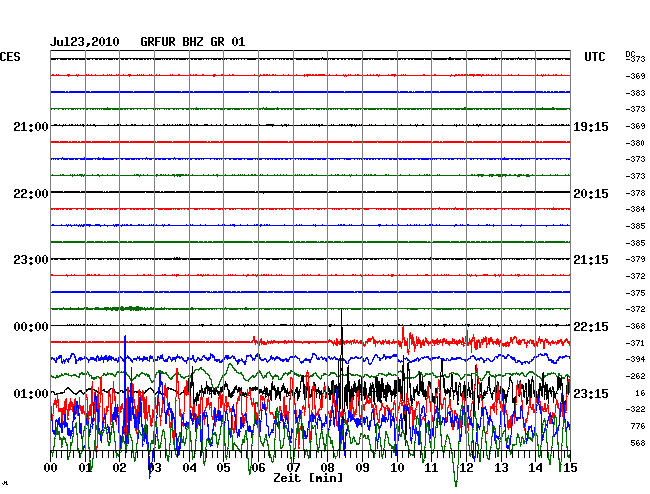Select the 20:15 UTC time label
The image size is (650, 494).
click(591, 194)
